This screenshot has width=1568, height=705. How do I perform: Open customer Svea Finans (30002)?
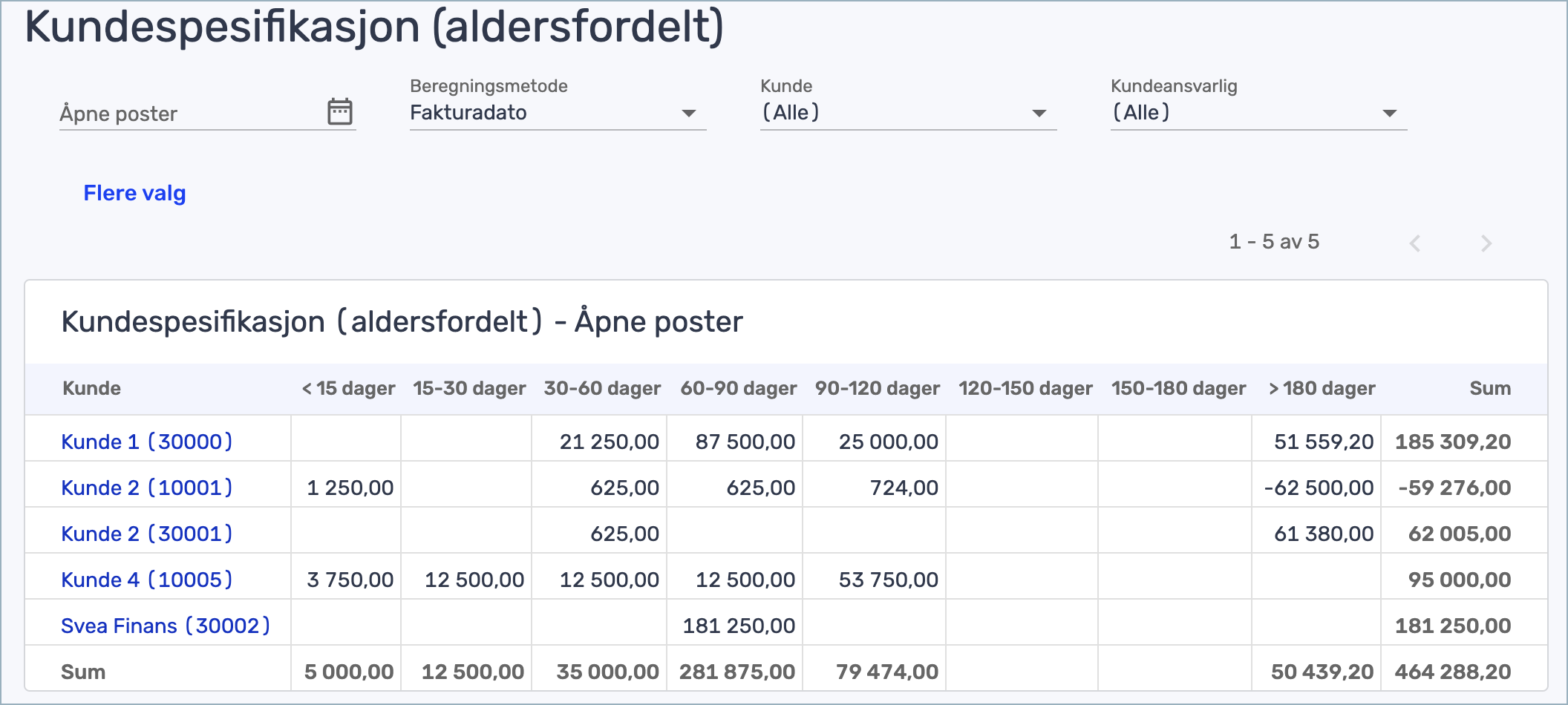166,626
